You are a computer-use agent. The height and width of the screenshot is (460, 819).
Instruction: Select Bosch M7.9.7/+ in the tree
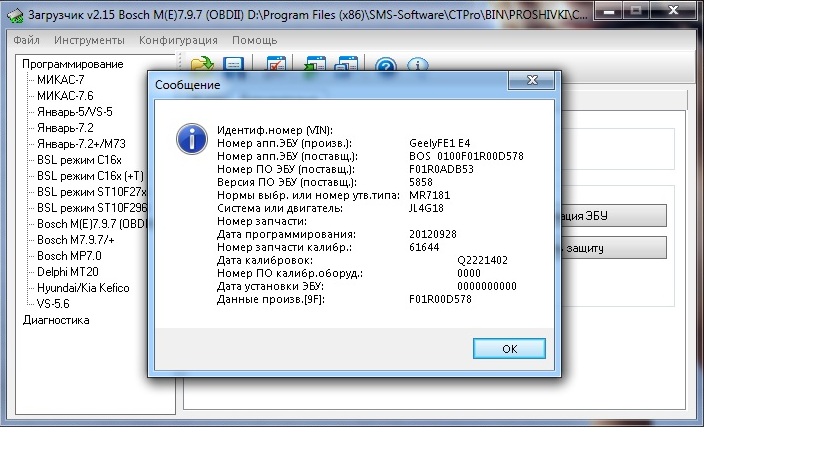[x=76, y=240]
